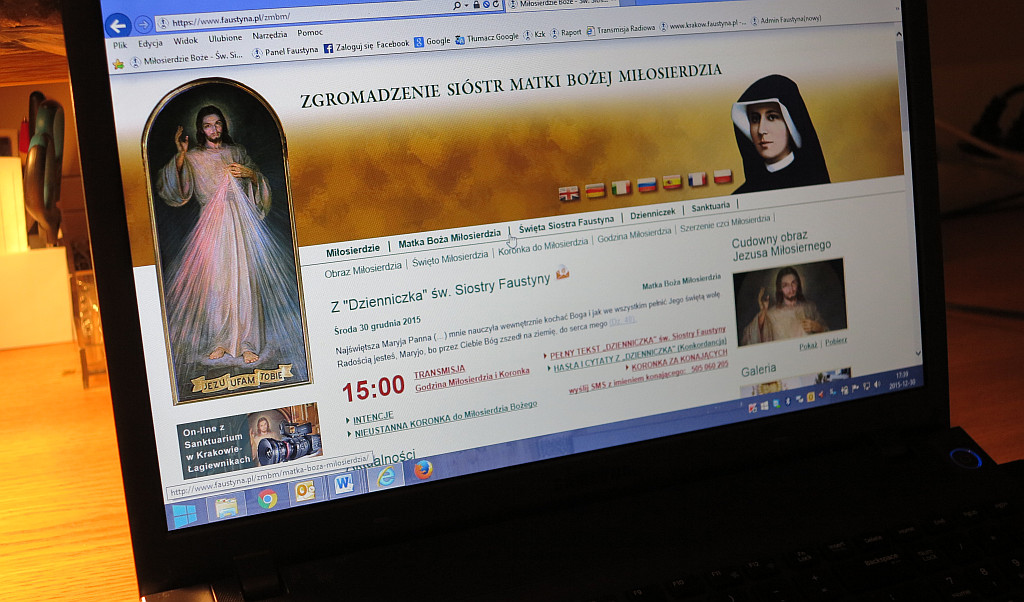
Task: Open the Edycja menu
Action: tap(150, 43)
